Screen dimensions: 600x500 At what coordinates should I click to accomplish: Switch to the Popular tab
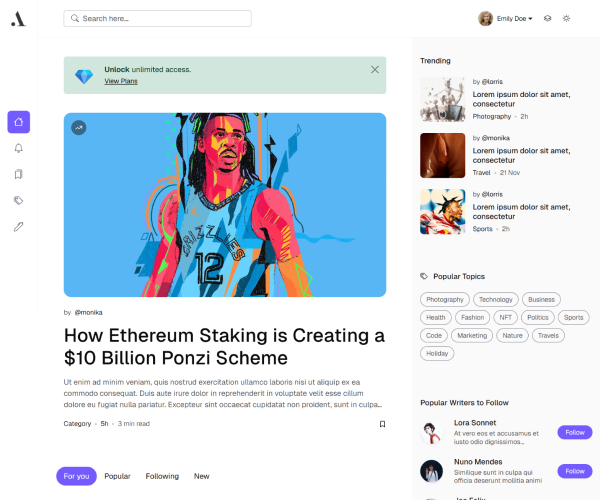pyautogui.click(x=117, y=476)
